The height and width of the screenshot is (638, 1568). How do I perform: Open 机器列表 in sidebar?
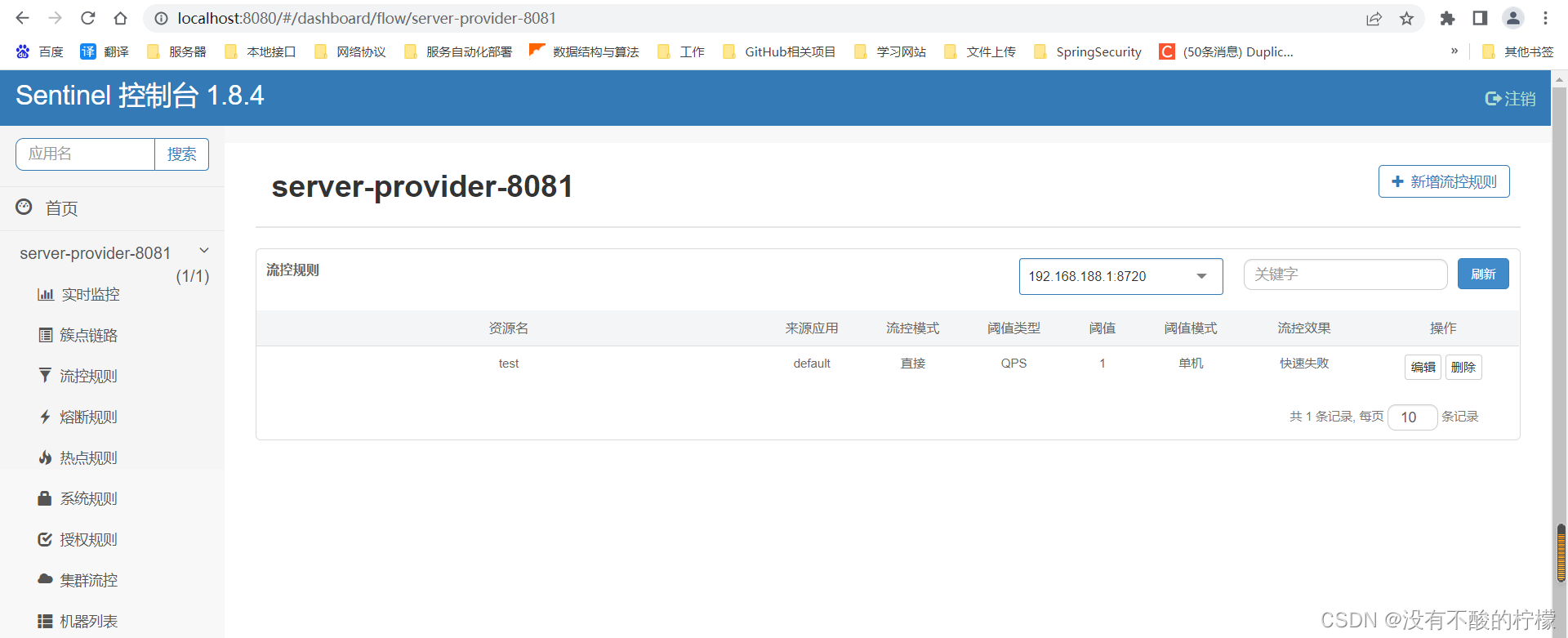(x=88, y=621)
